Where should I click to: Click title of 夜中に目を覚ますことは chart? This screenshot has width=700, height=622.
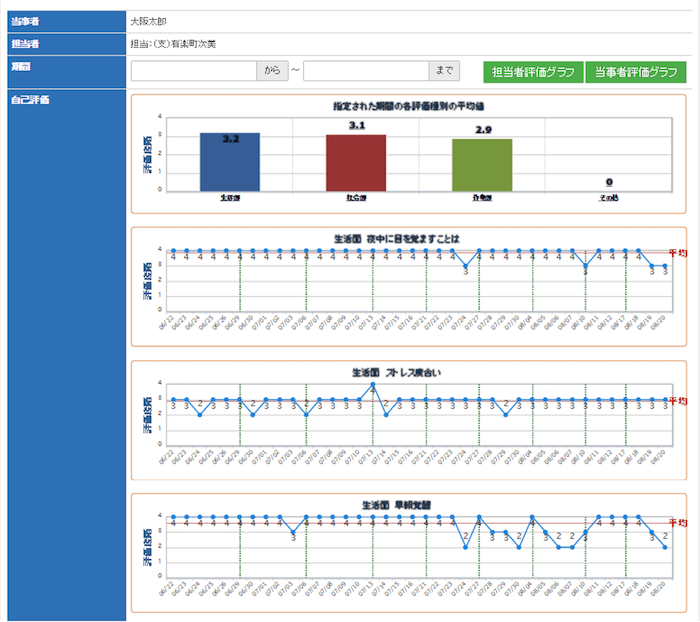coord(397,238)
